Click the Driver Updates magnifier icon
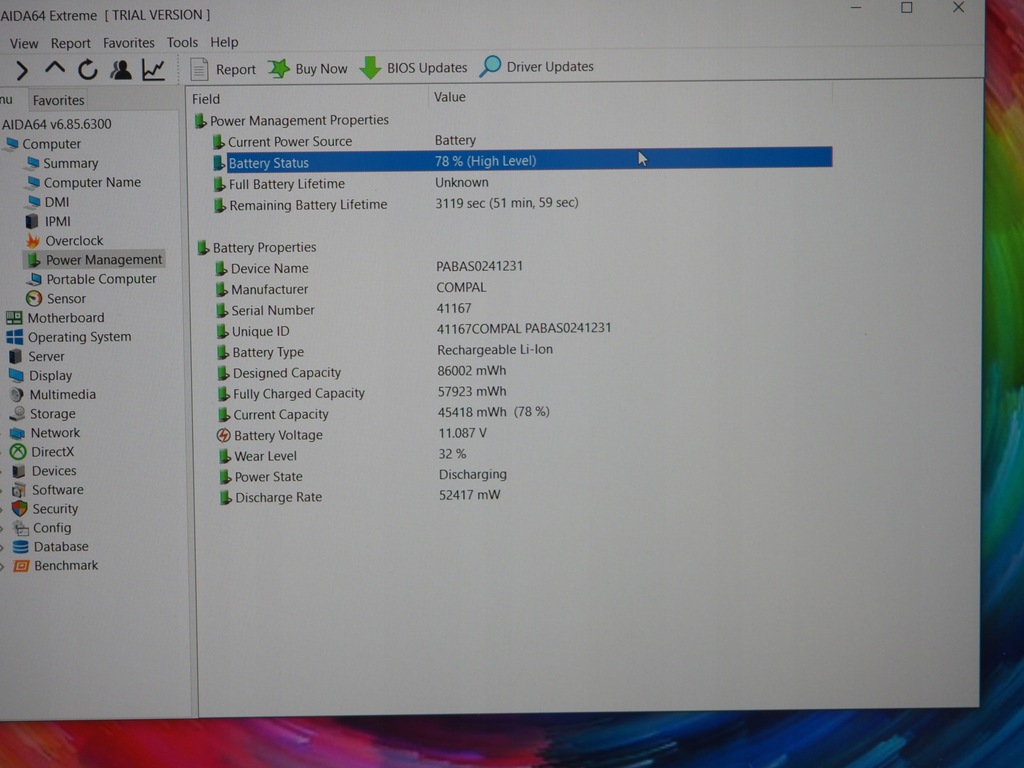1024x768 pixels. 490,66
